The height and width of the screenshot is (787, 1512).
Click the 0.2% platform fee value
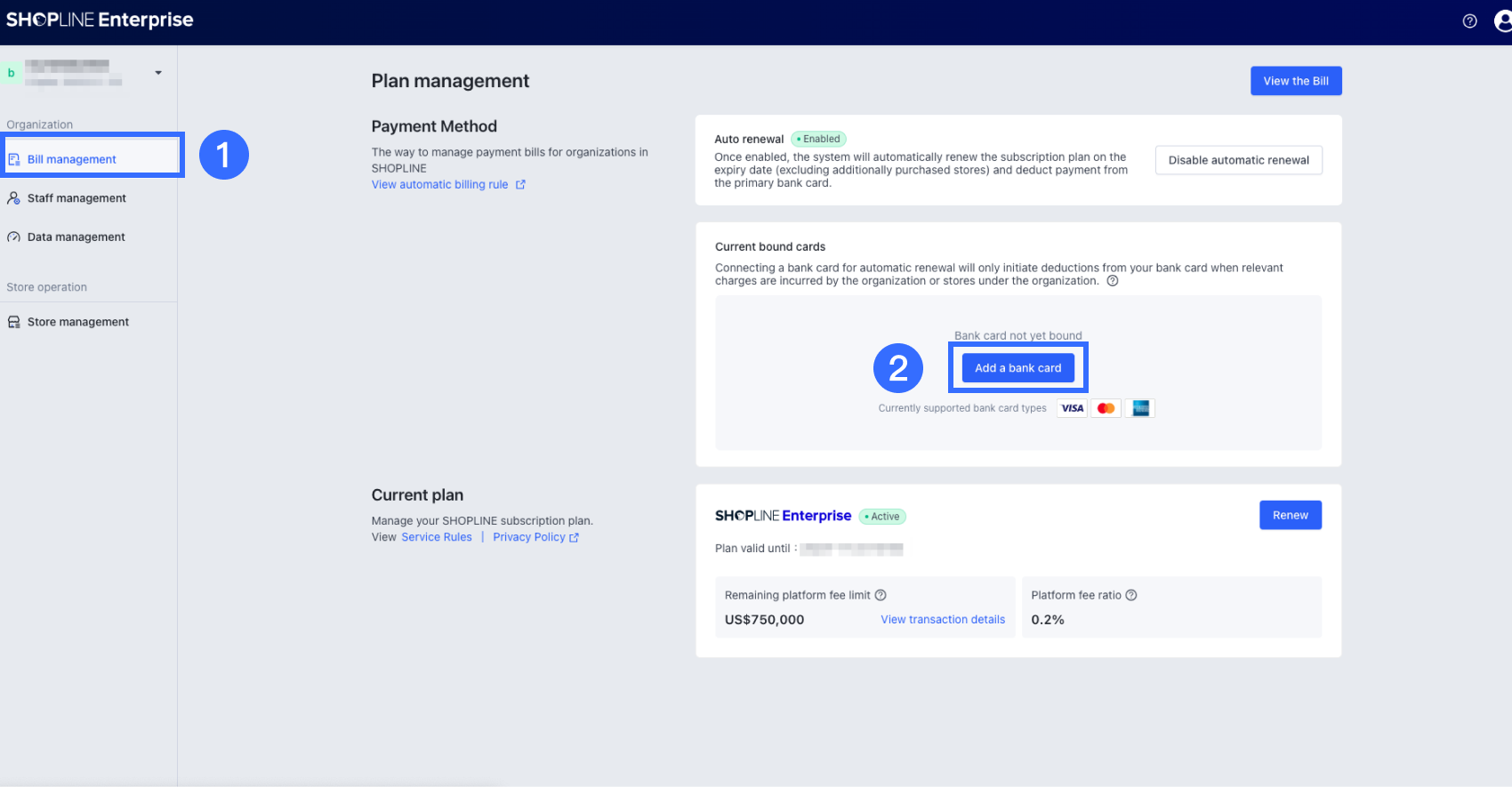pos(1048,620)
